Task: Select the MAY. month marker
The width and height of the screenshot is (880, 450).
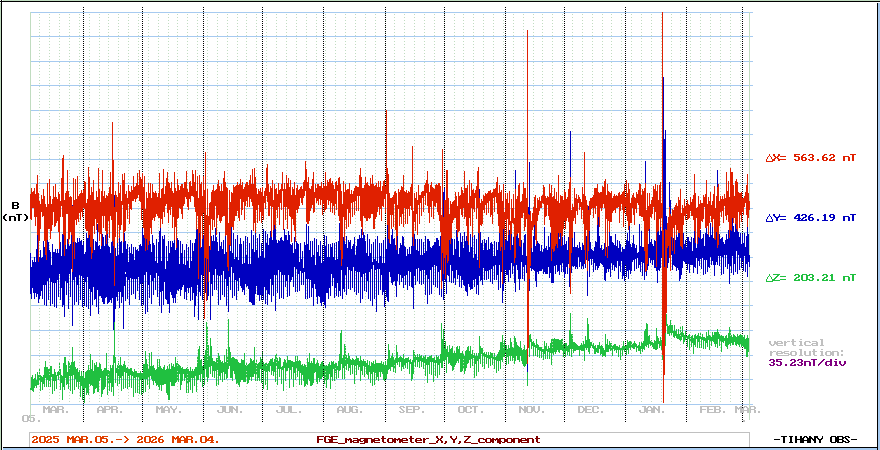Action: click(169, 410)
